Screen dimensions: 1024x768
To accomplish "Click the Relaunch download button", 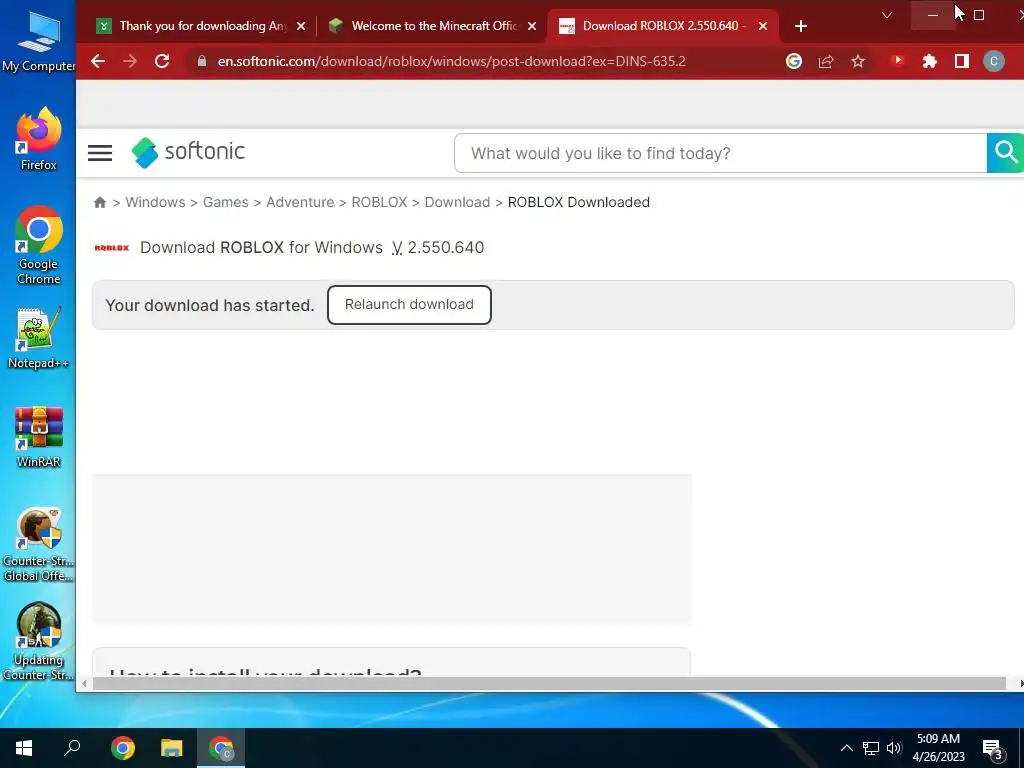I will tap(409, 304).
